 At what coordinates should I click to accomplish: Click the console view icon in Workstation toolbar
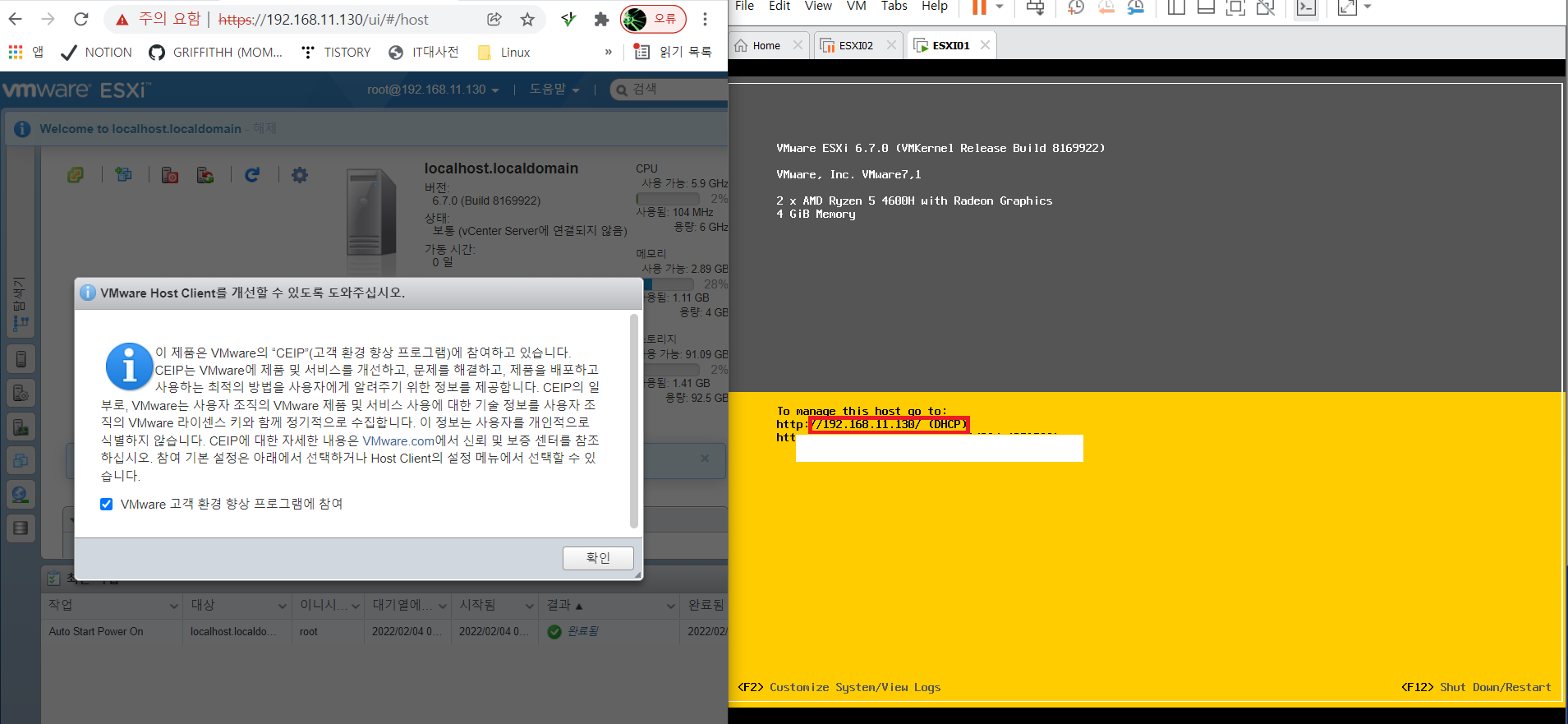[1306, 7]
